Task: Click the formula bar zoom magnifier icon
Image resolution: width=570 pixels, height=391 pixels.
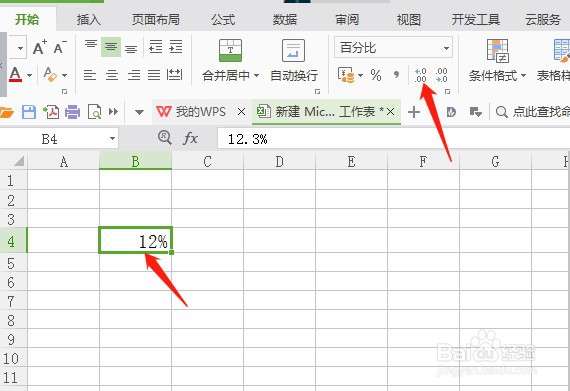Action: (165, 138)
